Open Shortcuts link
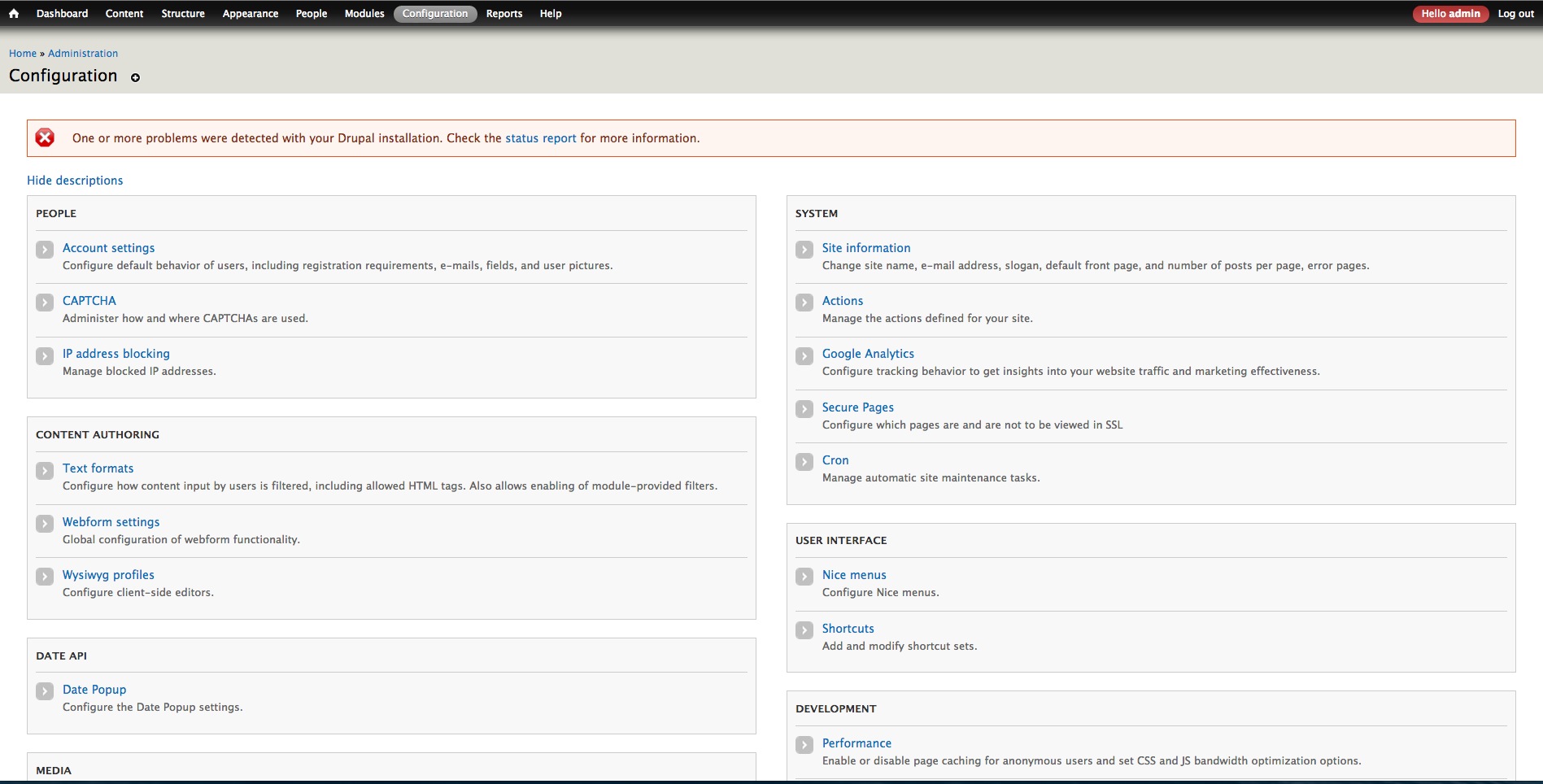Screen dimensions: 1543x784 tap(848, 629)
